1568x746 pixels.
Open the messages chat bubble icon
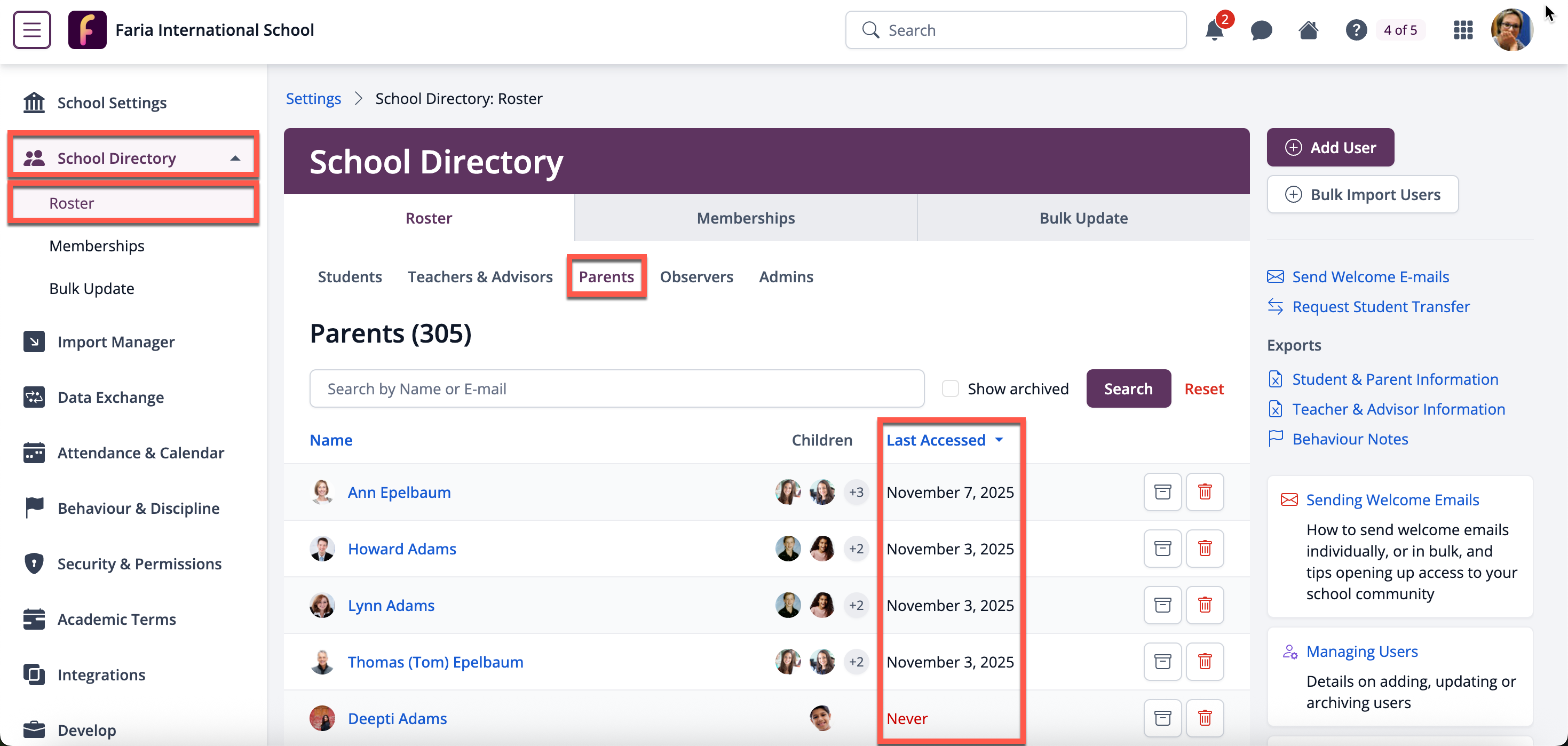[x=1261, y=30]
